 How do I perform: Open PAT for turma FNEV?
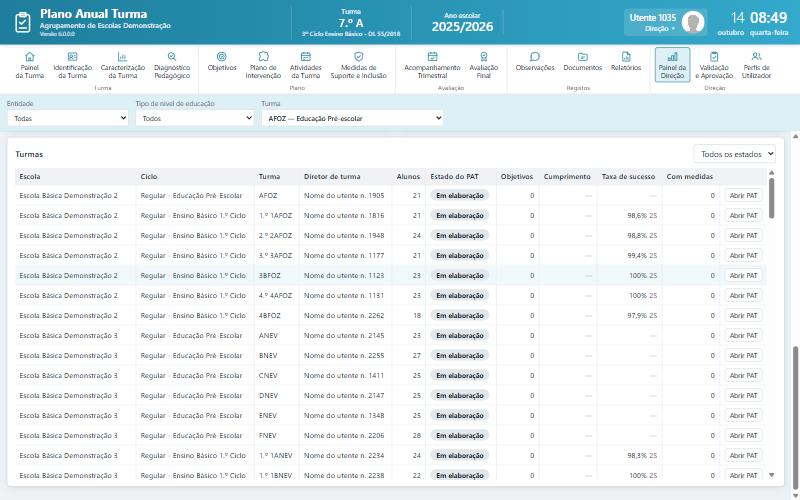pyautogui.click(x=743, y=435)
